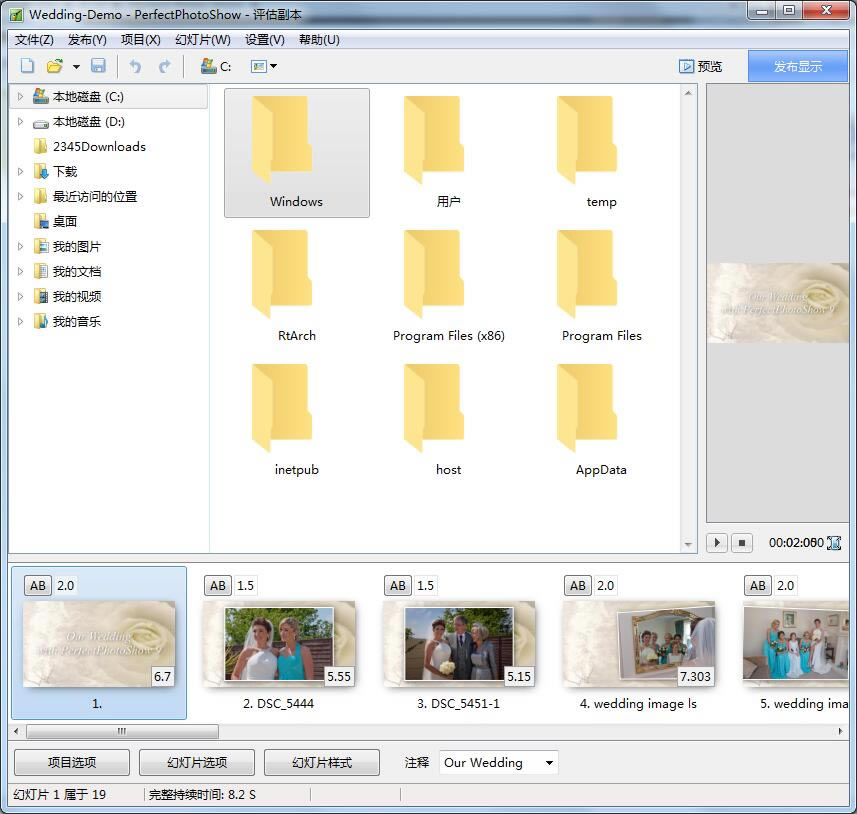
Task: Start playback in the preview panel
Action: pos(717,542)
